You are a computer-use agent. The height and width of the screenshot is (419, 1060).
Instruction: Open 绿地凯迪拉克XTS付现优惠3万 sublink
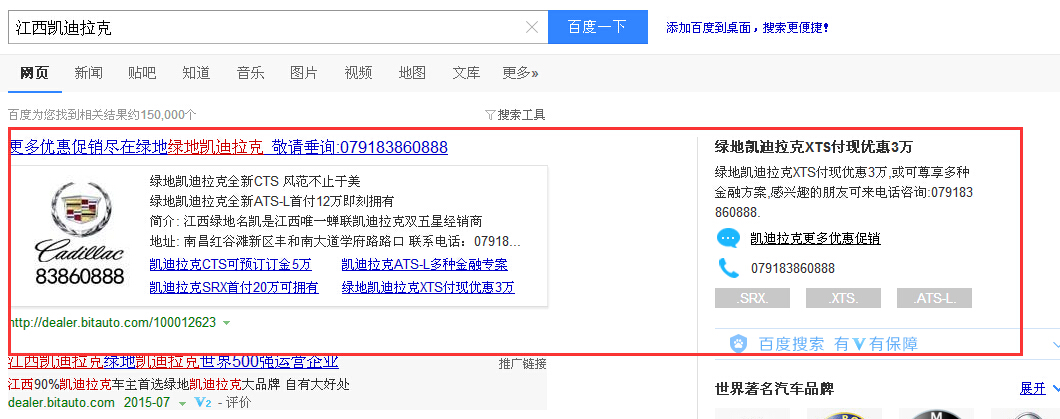(428, 287)
